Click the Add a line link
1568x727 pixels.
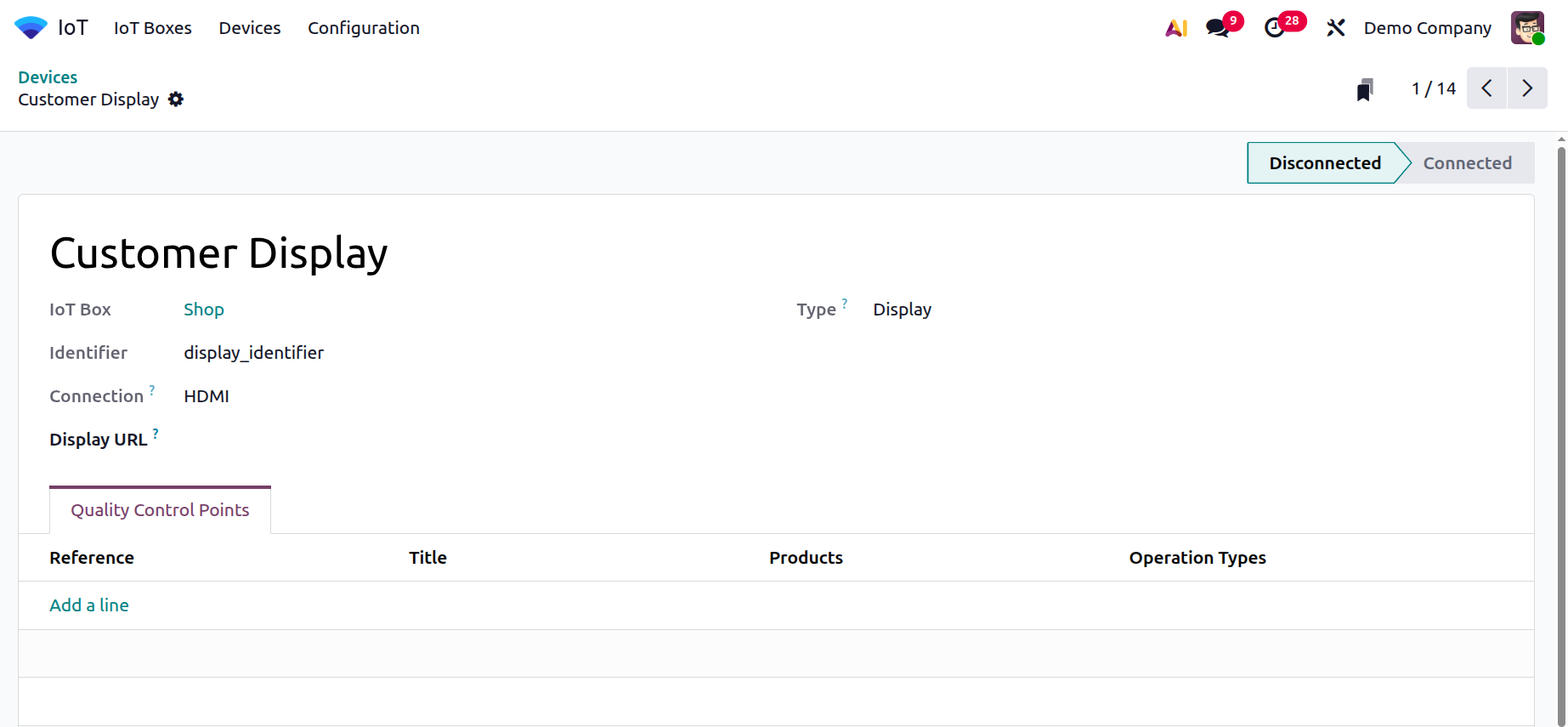89,605
